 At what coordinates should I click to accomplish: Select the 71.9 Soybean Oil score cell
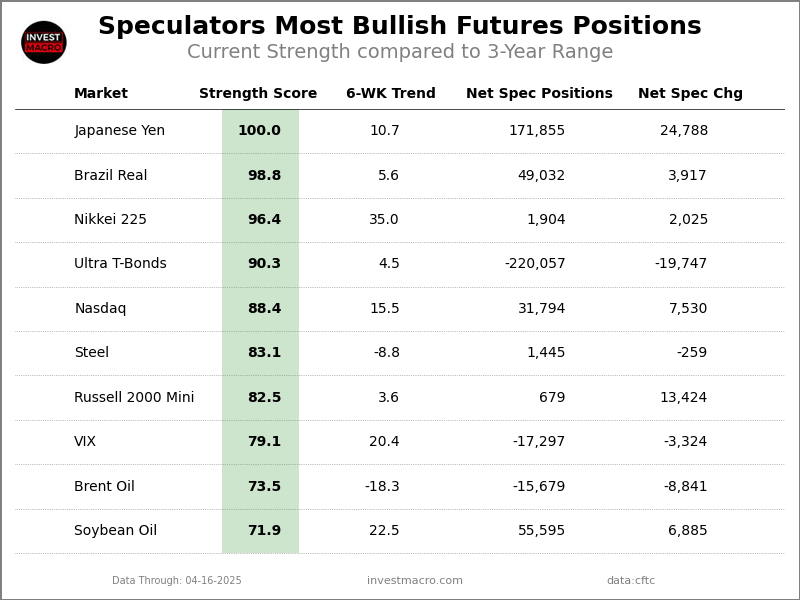(264, 531)
